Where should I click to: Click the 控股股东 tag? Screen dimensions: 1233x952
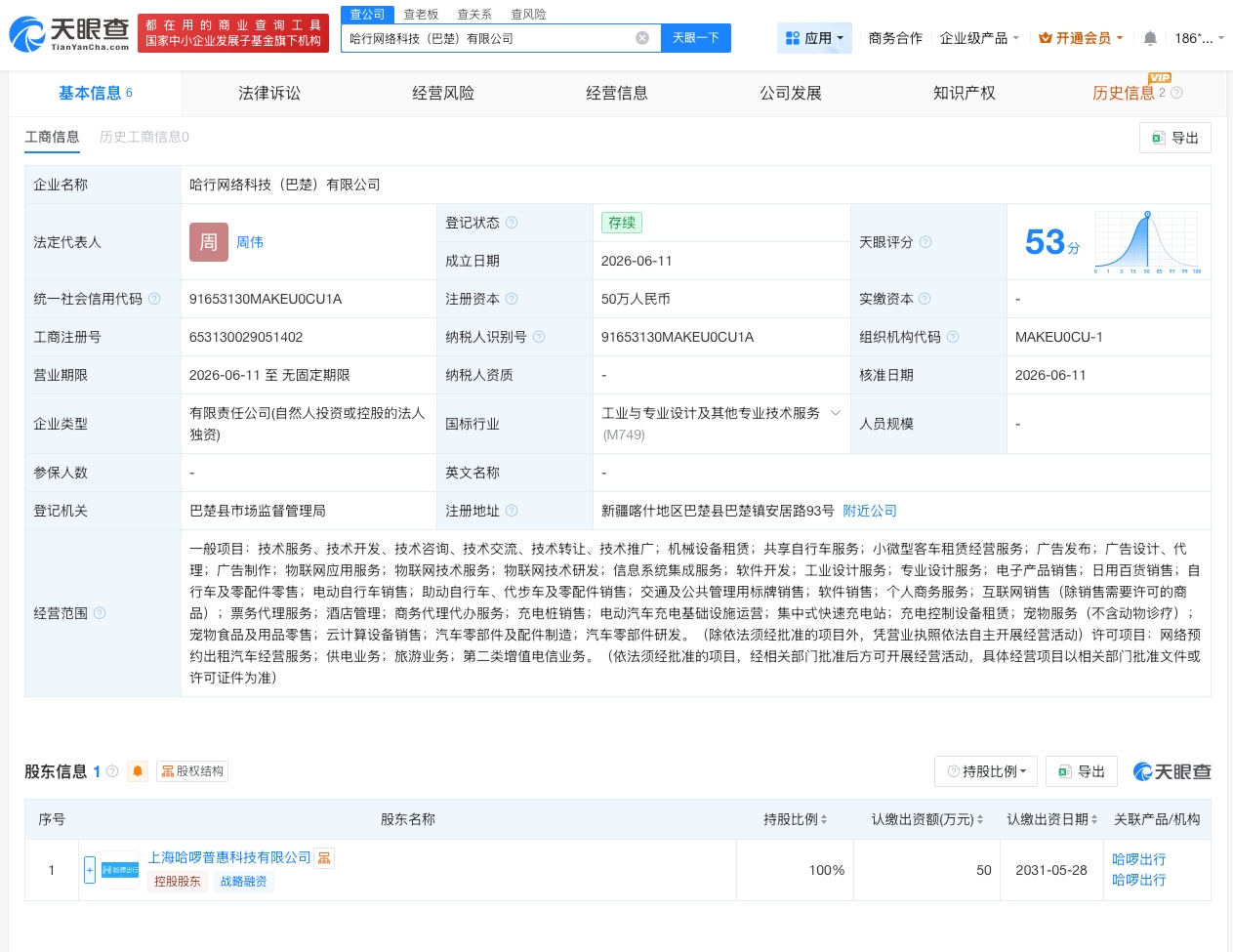tap(178, 882)
